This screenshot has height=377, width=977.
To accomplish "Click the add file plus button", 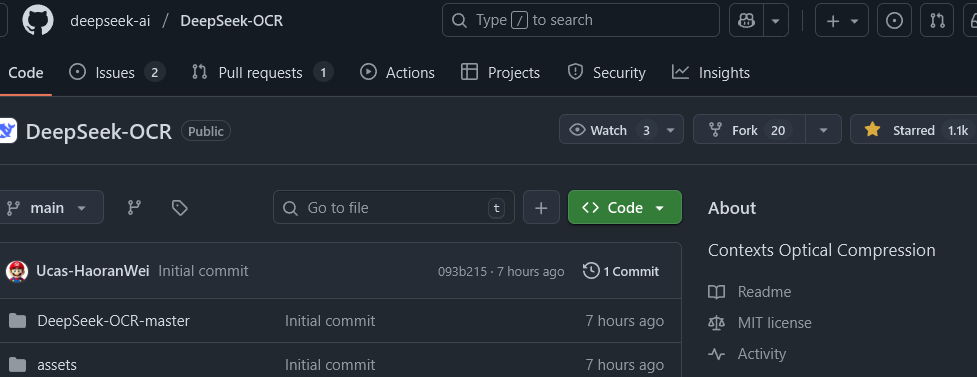I will coord(541,208).
